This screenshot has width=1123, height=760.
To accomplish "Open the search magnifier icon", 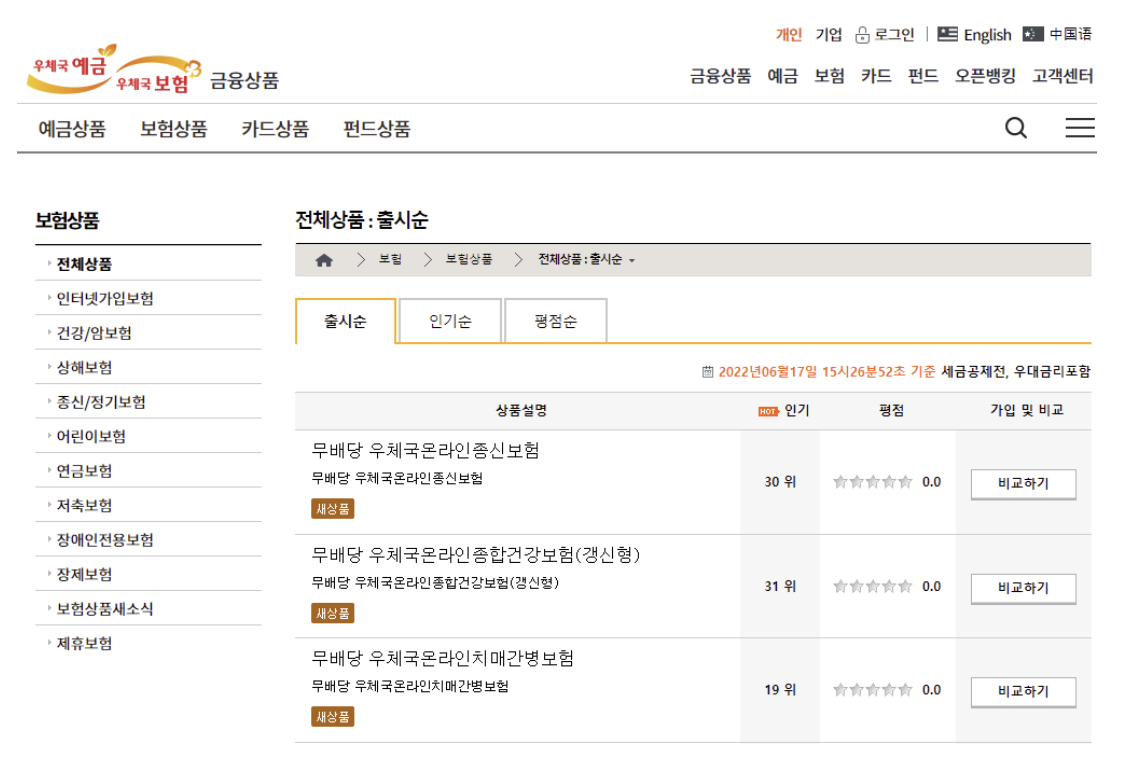I will (x=1016, y=128).
